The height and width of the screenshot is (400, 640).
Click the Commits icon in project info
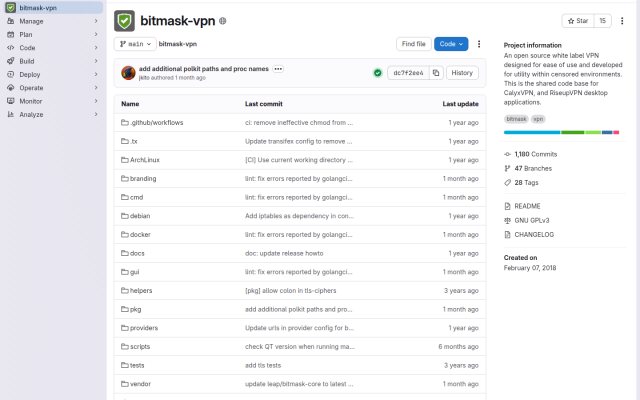507,154
